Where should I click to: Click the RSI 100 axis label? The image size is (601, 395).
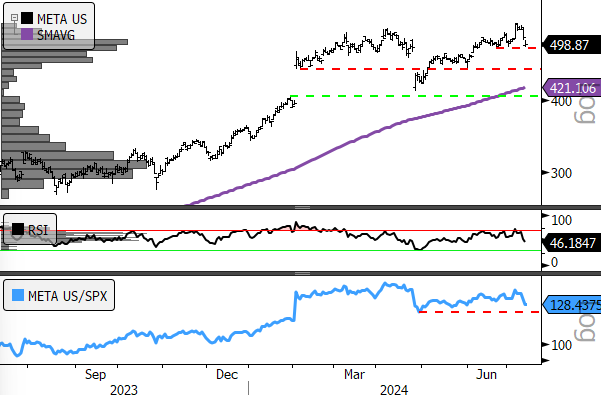coord(562,220)
